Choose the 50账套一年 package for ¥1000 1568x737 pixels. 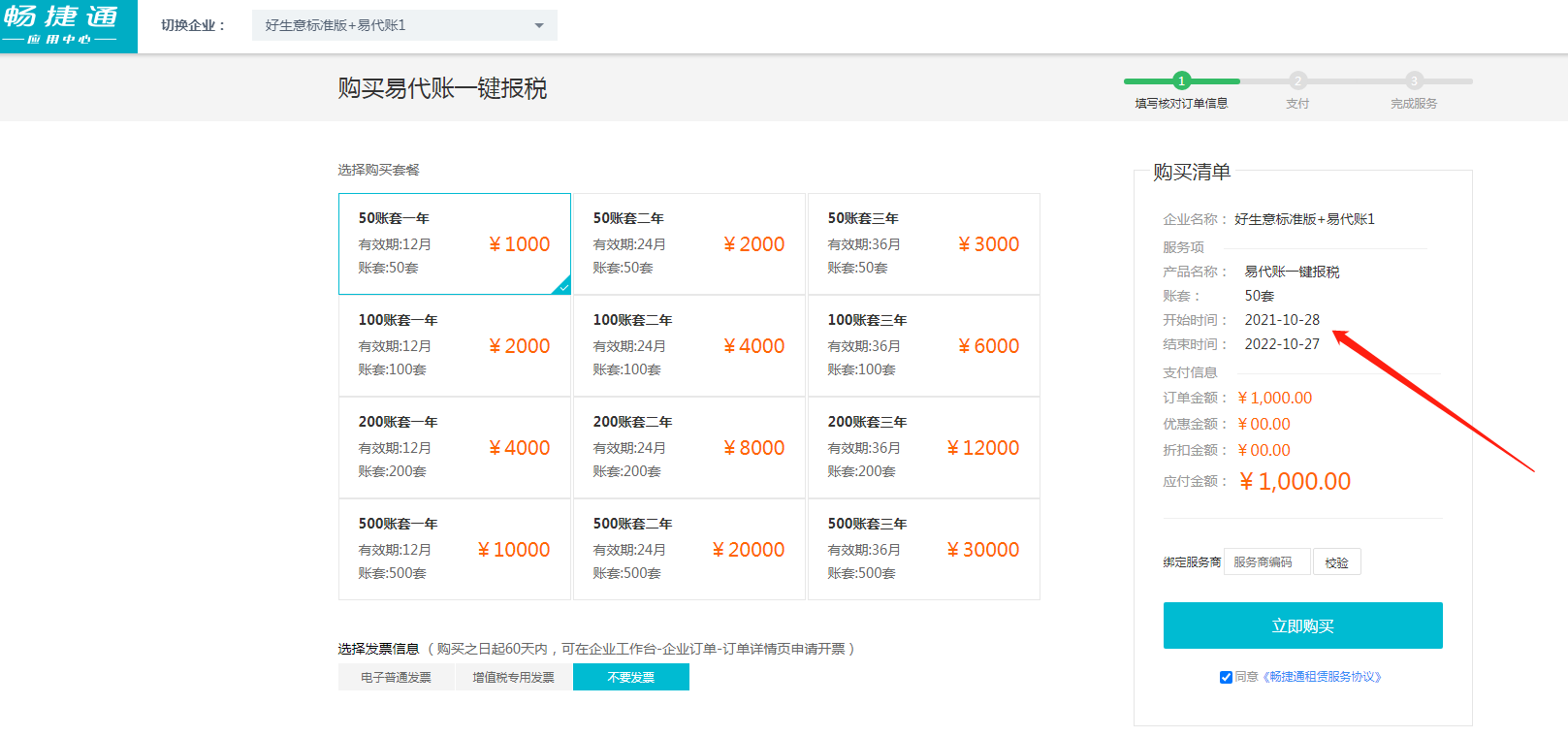(454, 243)
